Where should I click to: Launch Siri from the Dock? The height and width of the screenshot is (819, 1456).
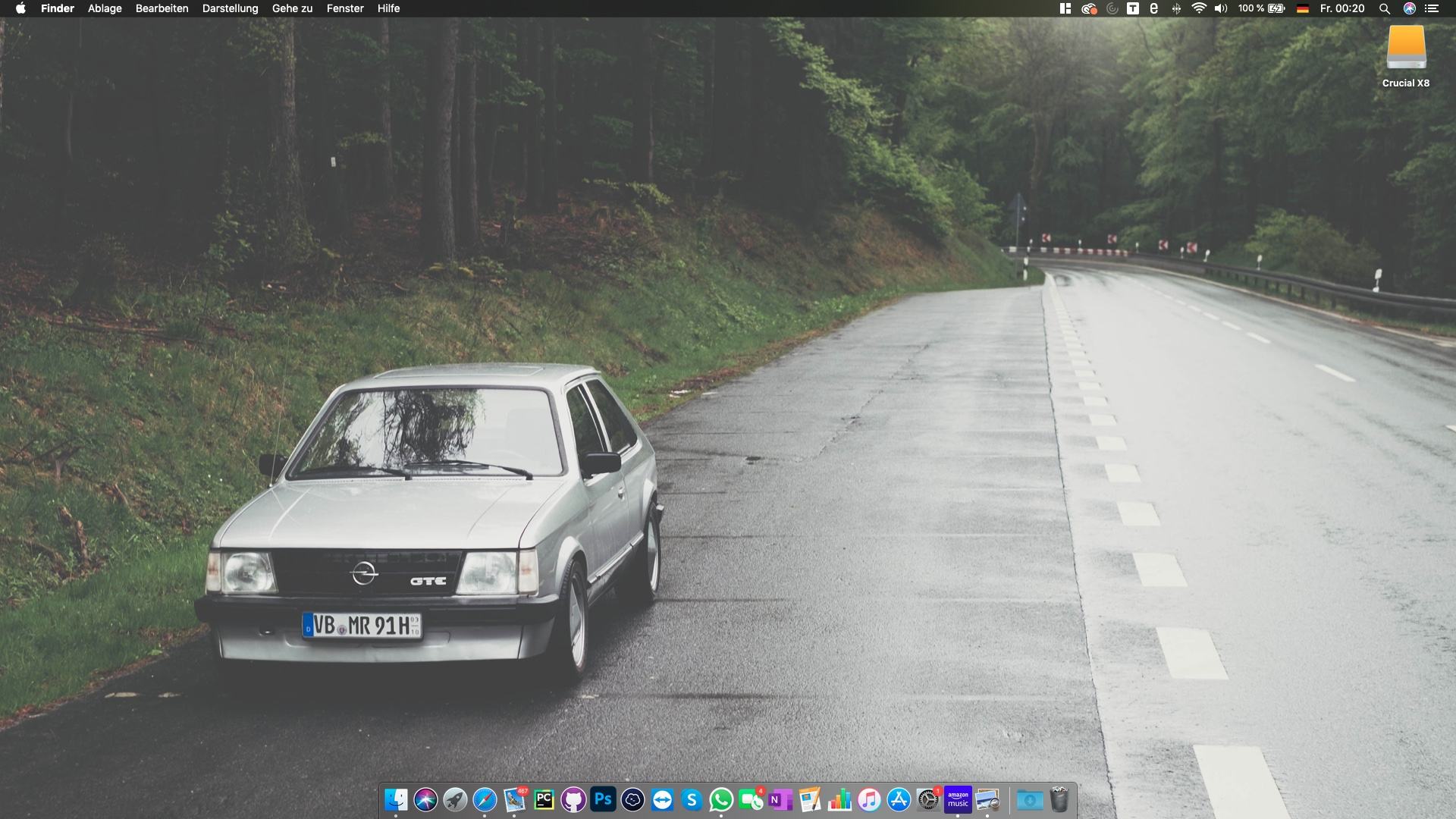pyautogui.click(x=425, y=799)
